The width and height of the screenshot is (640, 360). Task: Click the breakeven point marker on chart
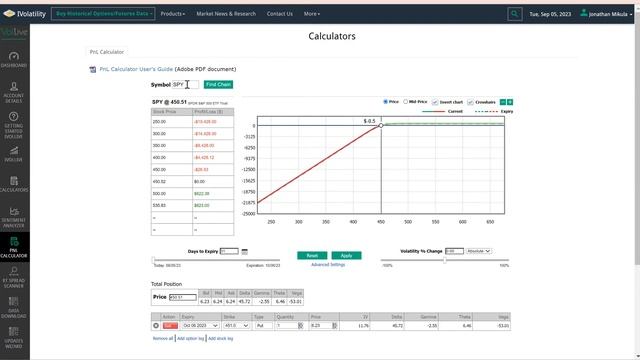(x=381, y=125)
